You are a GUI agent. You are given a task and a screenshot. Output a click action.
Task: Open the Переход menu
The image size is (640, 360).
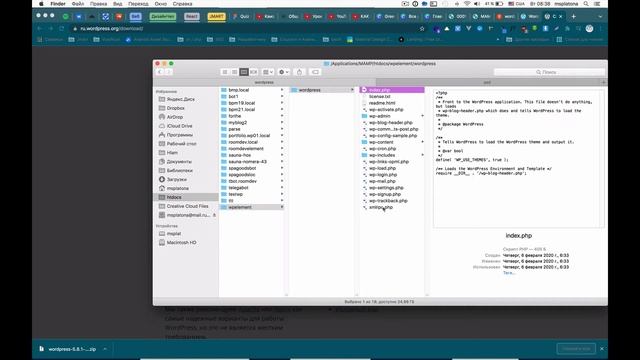point(138,4)
